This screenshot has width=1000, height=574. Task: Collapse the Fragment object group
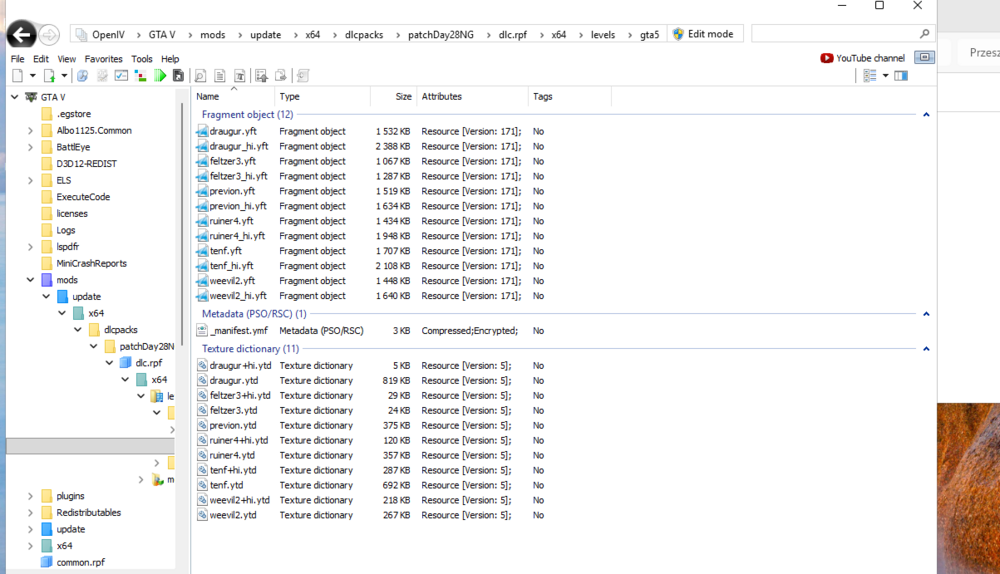point(926,115)
